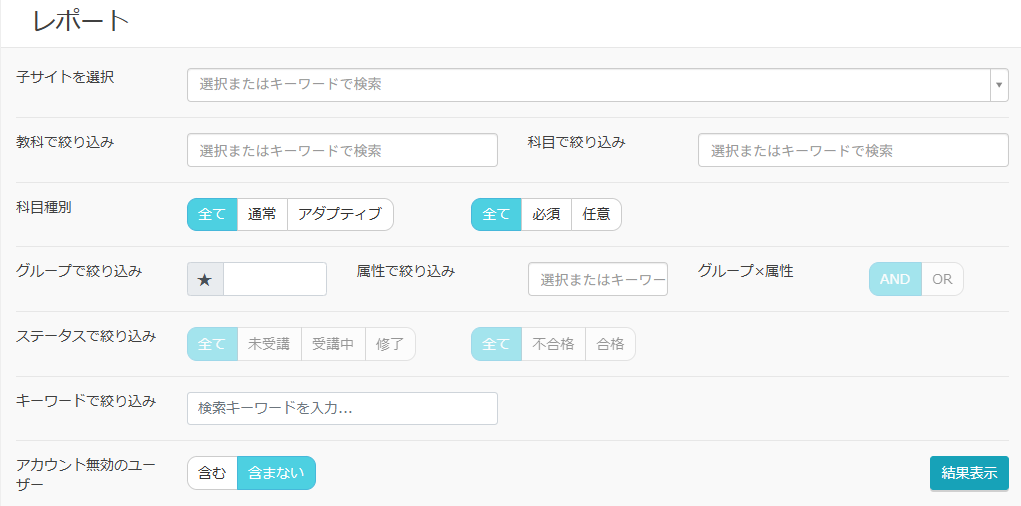Screen dimensions: 1021x506
Task: Filter status by 受講中
Action: point(333,344)
